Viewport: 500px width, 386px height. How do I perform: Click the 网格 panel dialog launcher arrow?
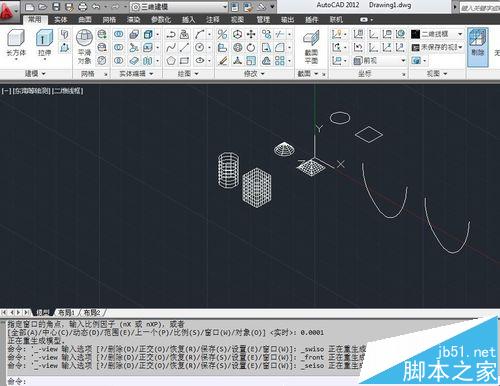106,74
